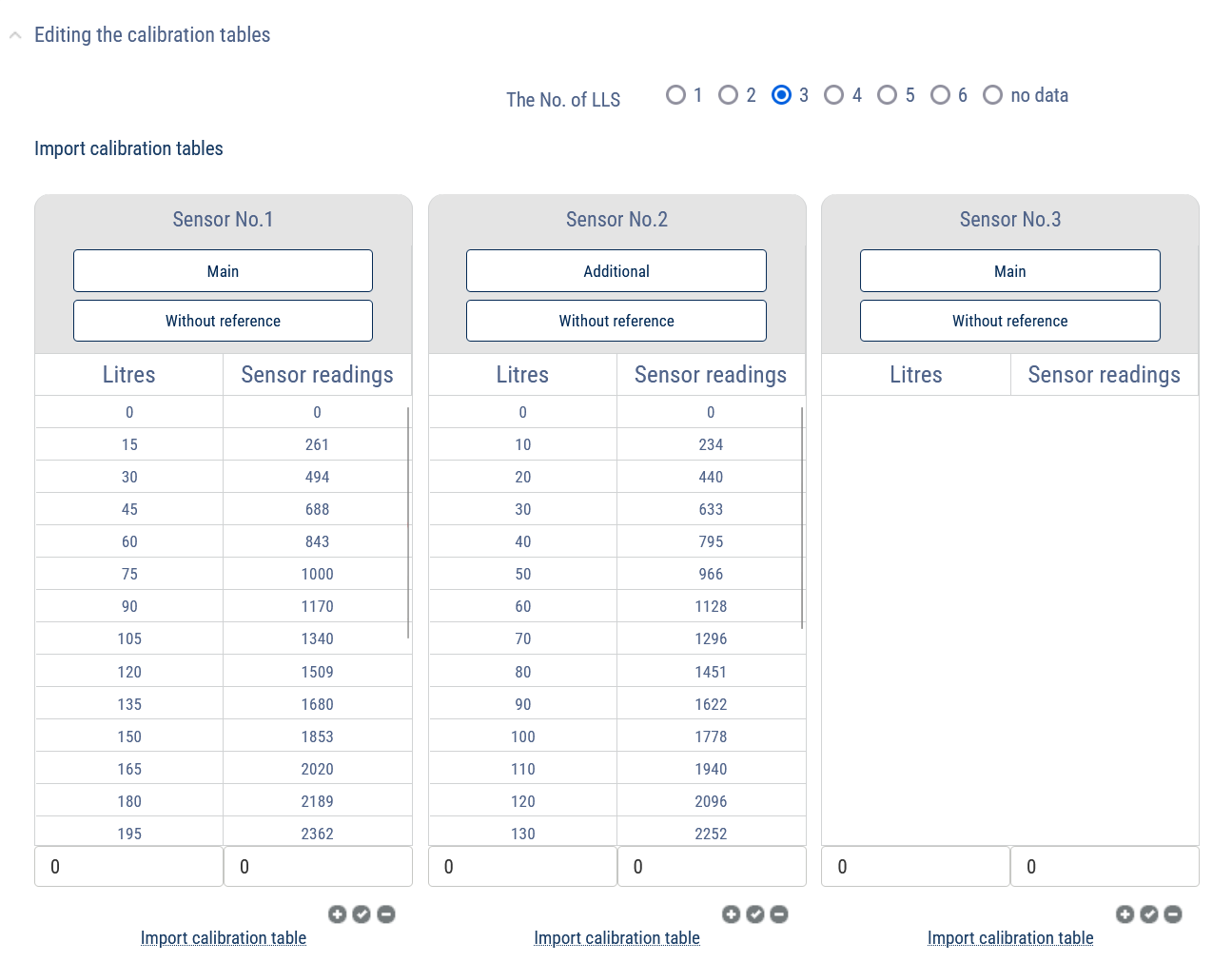Add a row to Sensor No.1 table
The width and height of the screenshot is (1232, 962).
pyautogui.click(x=337, y=914)
